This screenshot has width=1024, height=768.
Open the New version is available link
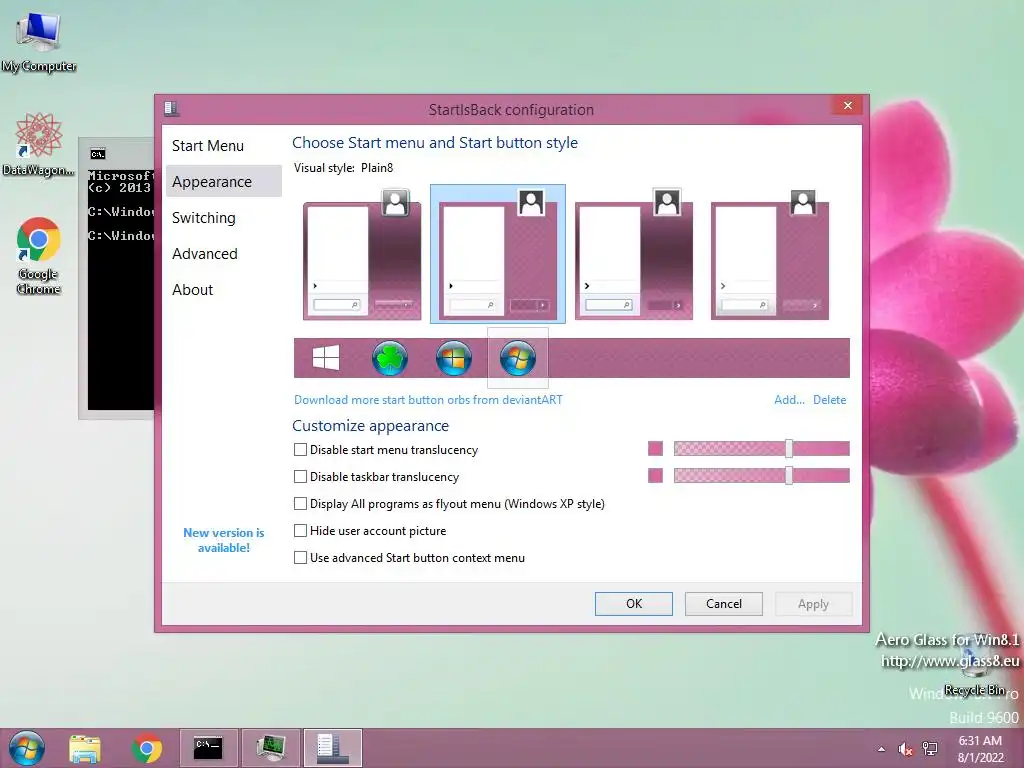(223, 540)
